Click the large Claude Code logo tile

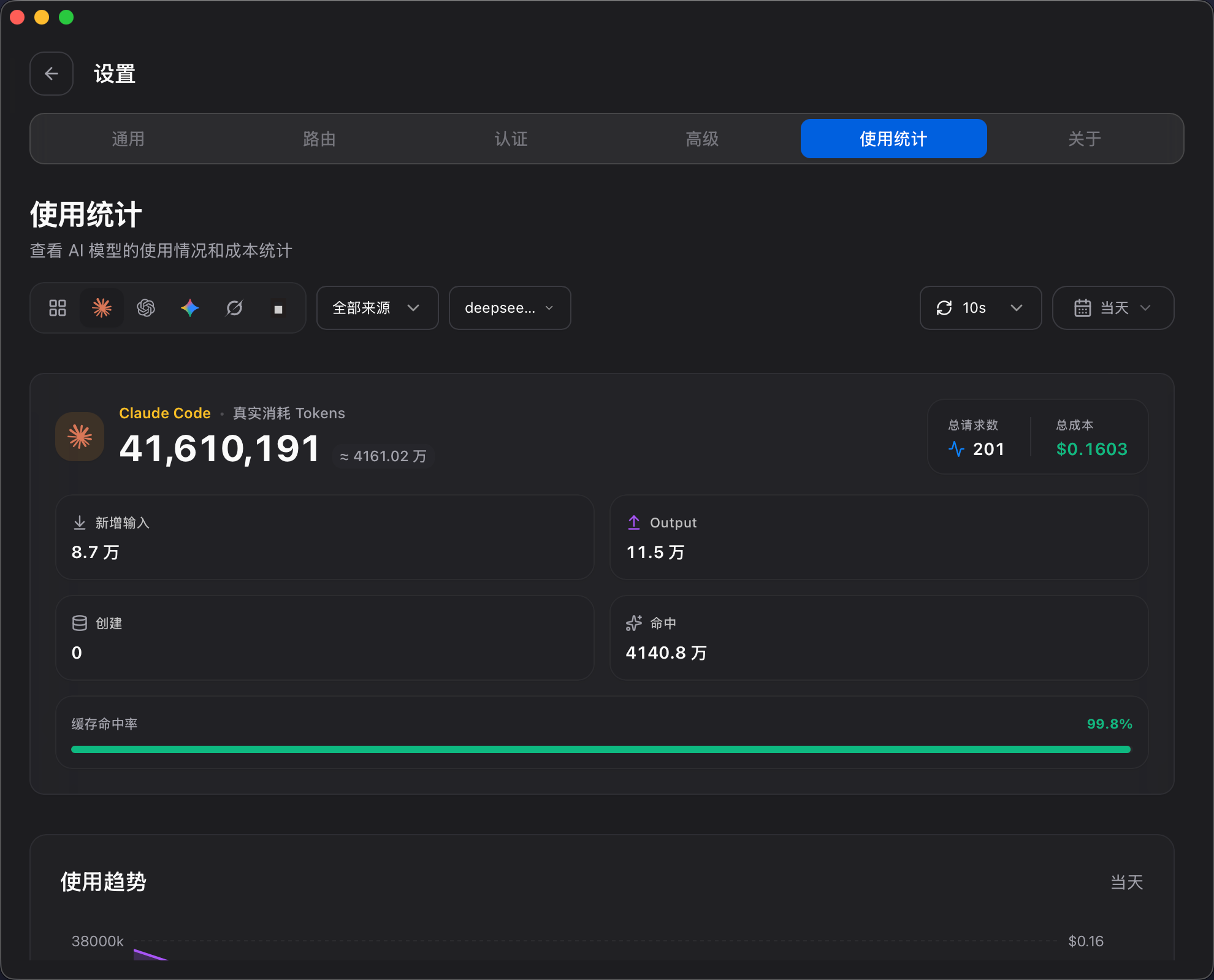tap(80, 437)
